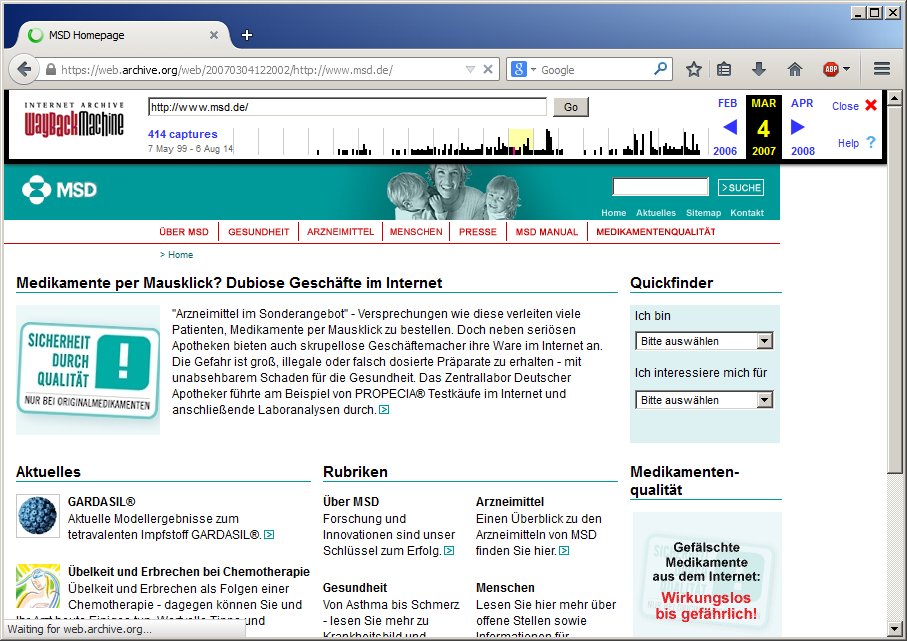Select FEB month link
Image resolution: width=907 pixels, height=641 pixels.
point(727,104)
